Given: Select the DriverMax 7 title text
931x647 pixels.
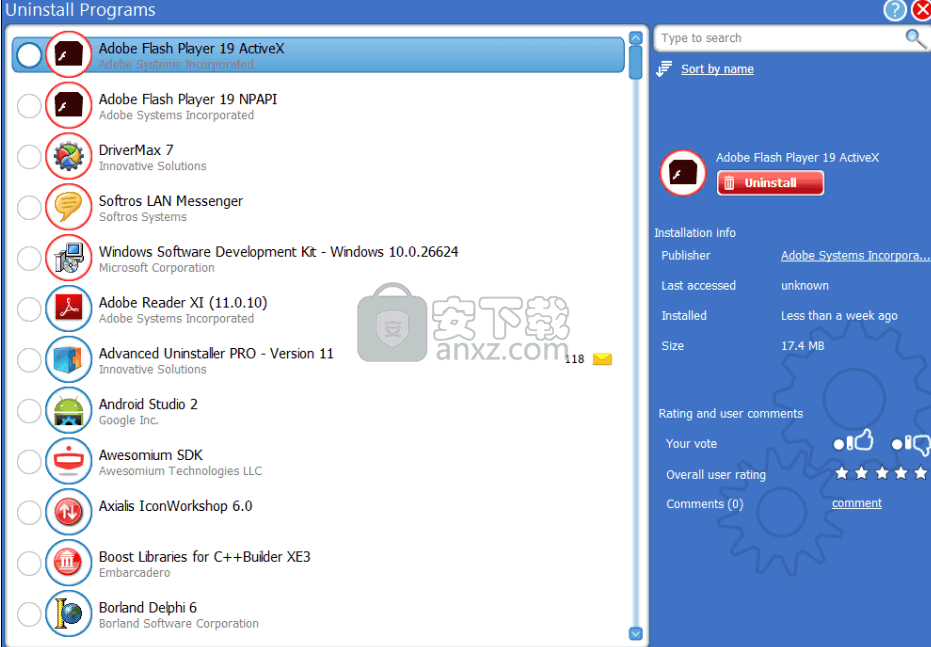Looking at the screenshot, I should [x=136, y=150].
